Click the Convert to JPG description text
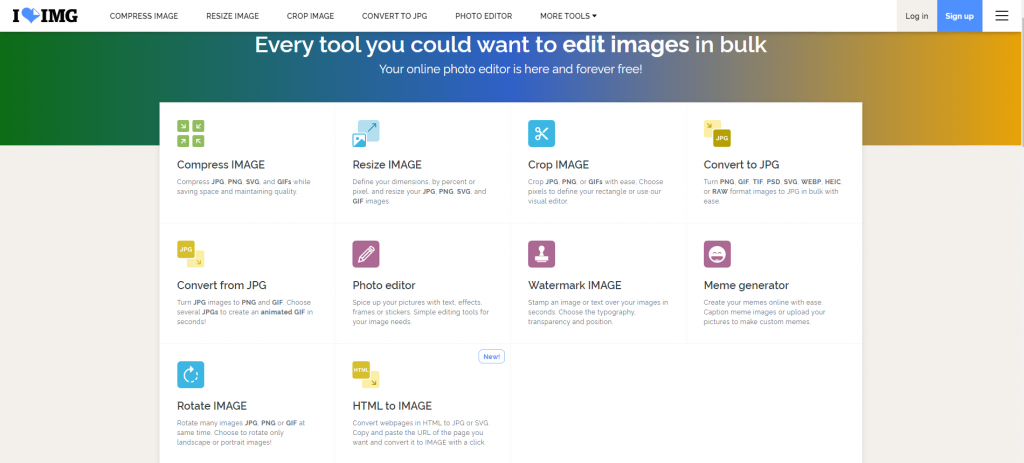 point(771,192)
